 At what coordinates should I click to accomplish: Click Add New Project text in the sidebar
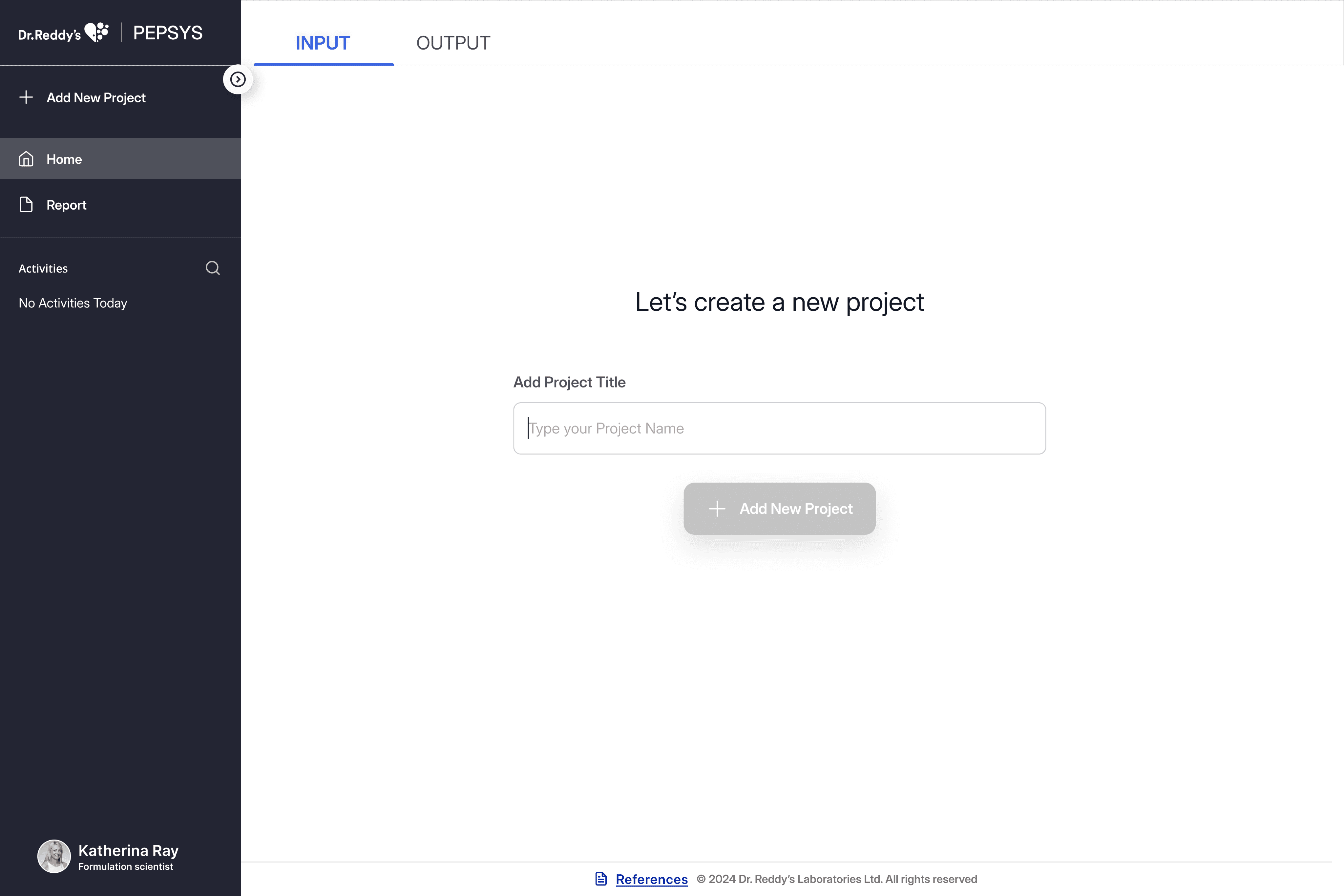click(96, 98)
